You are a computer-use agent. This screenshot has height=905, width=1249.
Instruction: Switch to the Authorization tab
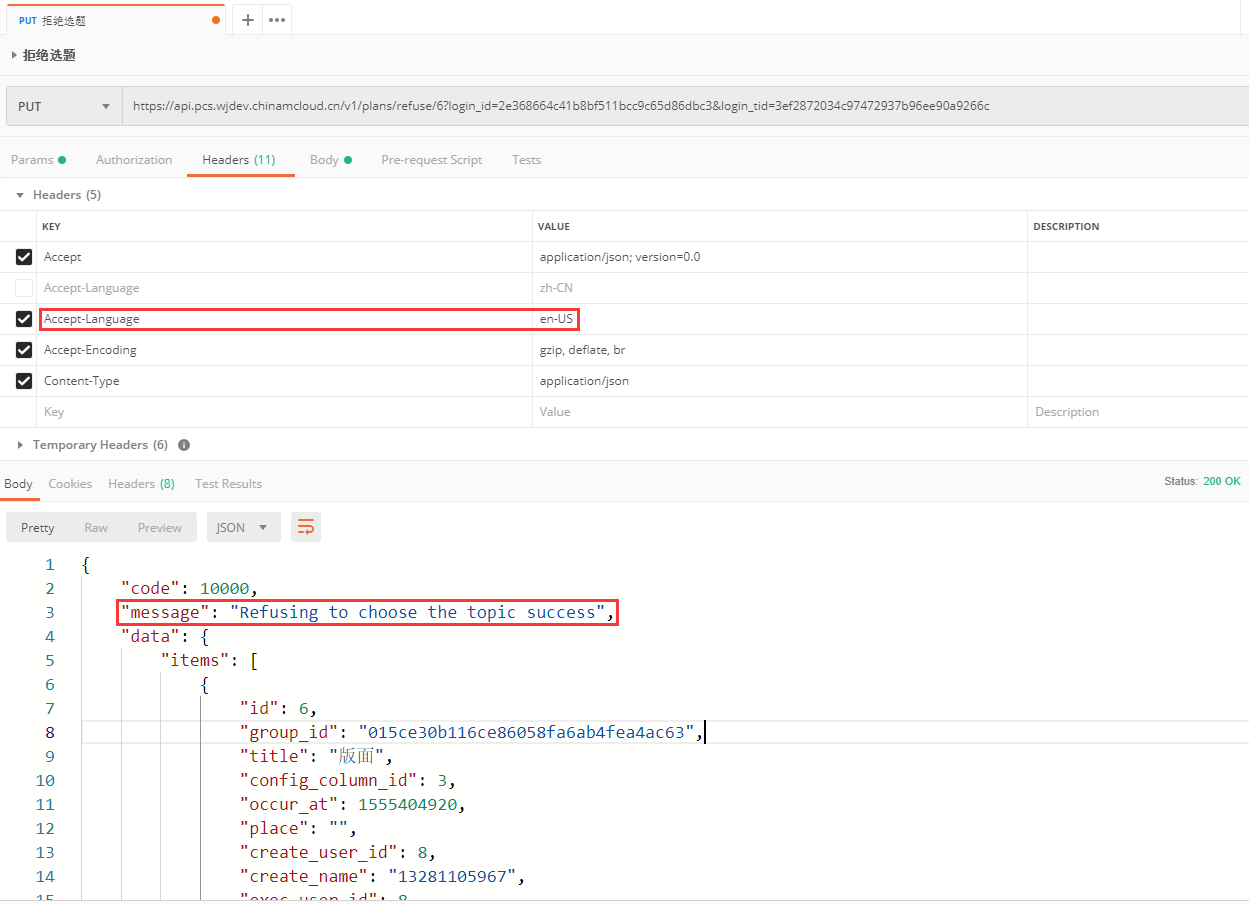coord(134,160)
